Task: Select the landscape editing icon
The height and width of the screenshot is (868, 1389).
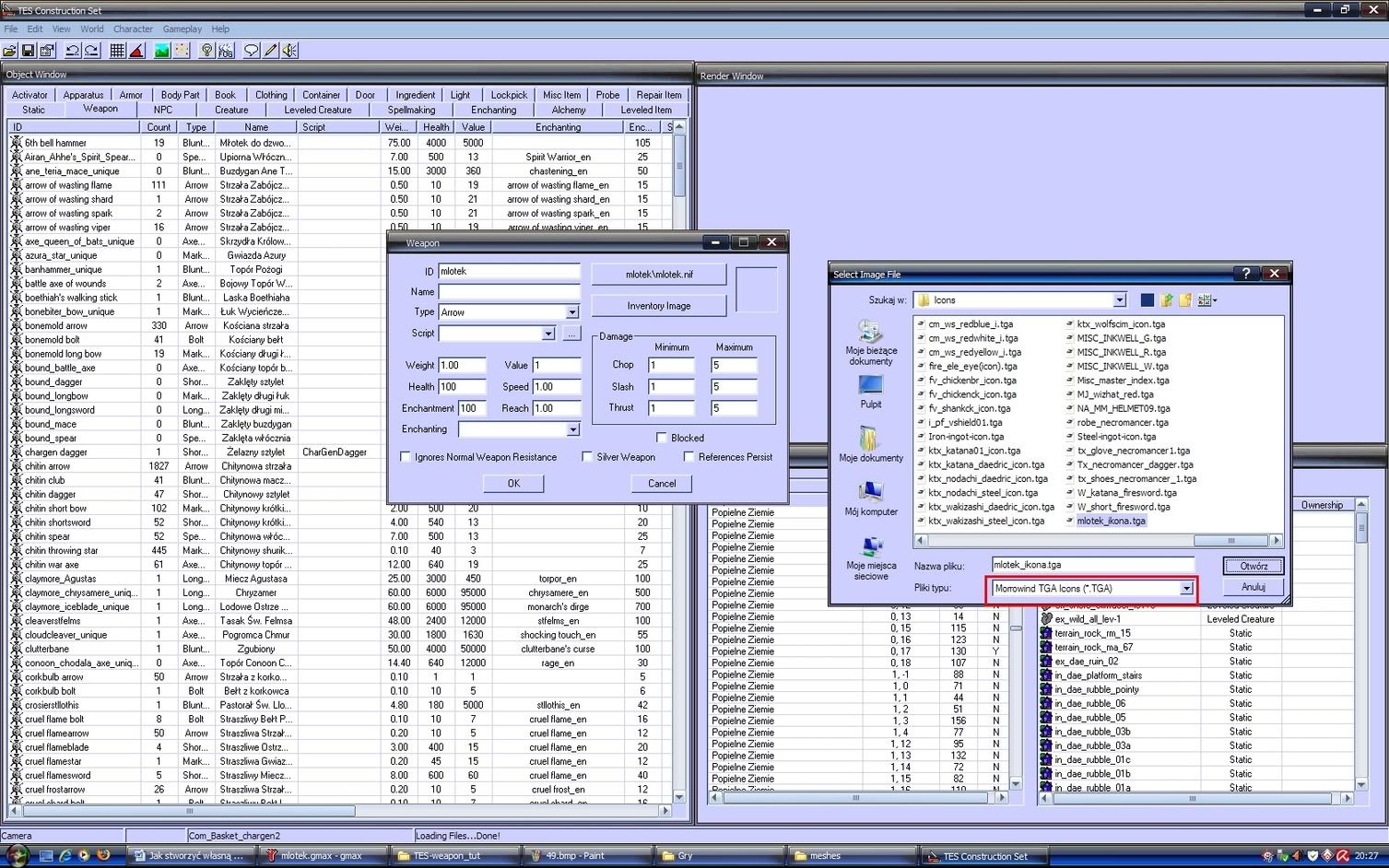Action: pos(162,51)
